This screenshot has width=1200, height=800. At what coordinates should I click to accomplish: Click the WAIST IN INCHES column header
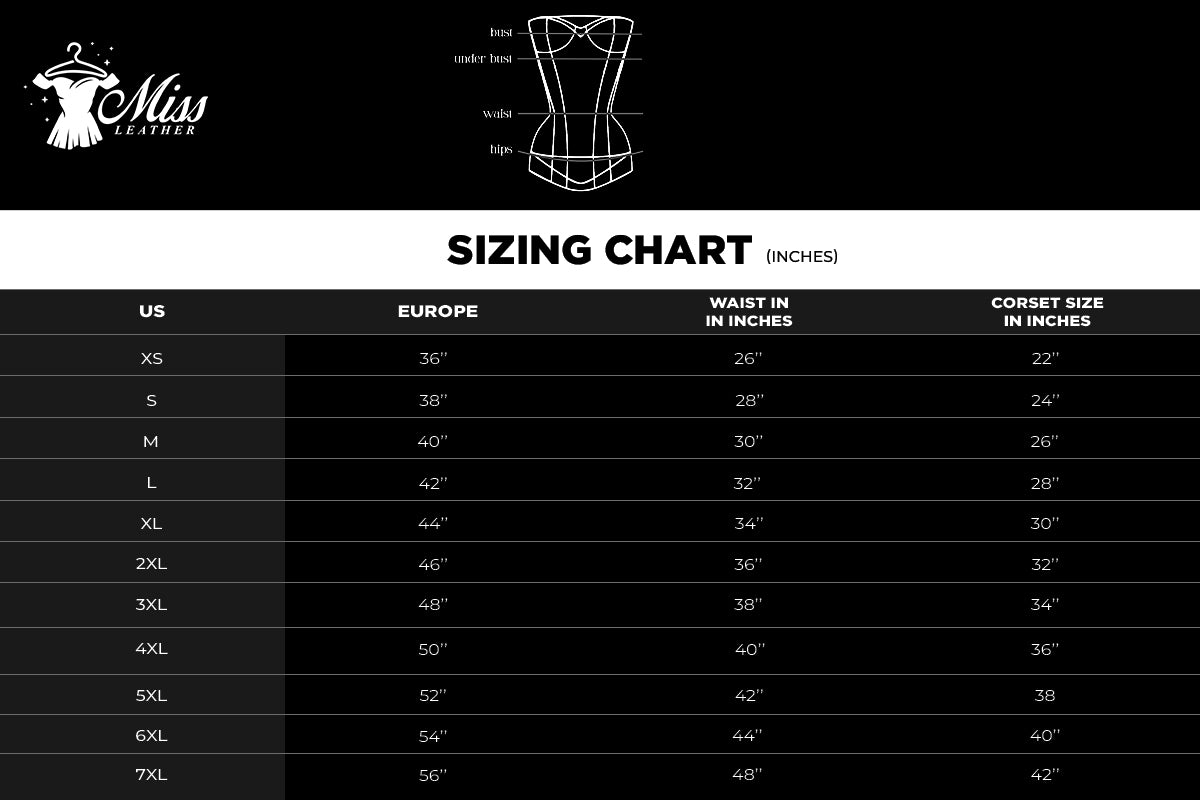[x=749, y=311]
